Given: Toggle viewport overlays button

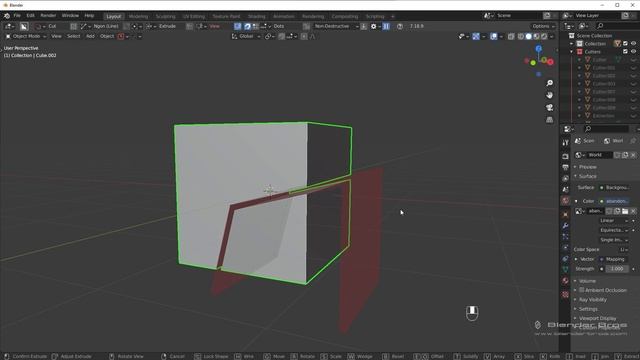Looking at the screenshot, I should click(x=494, y=36).
